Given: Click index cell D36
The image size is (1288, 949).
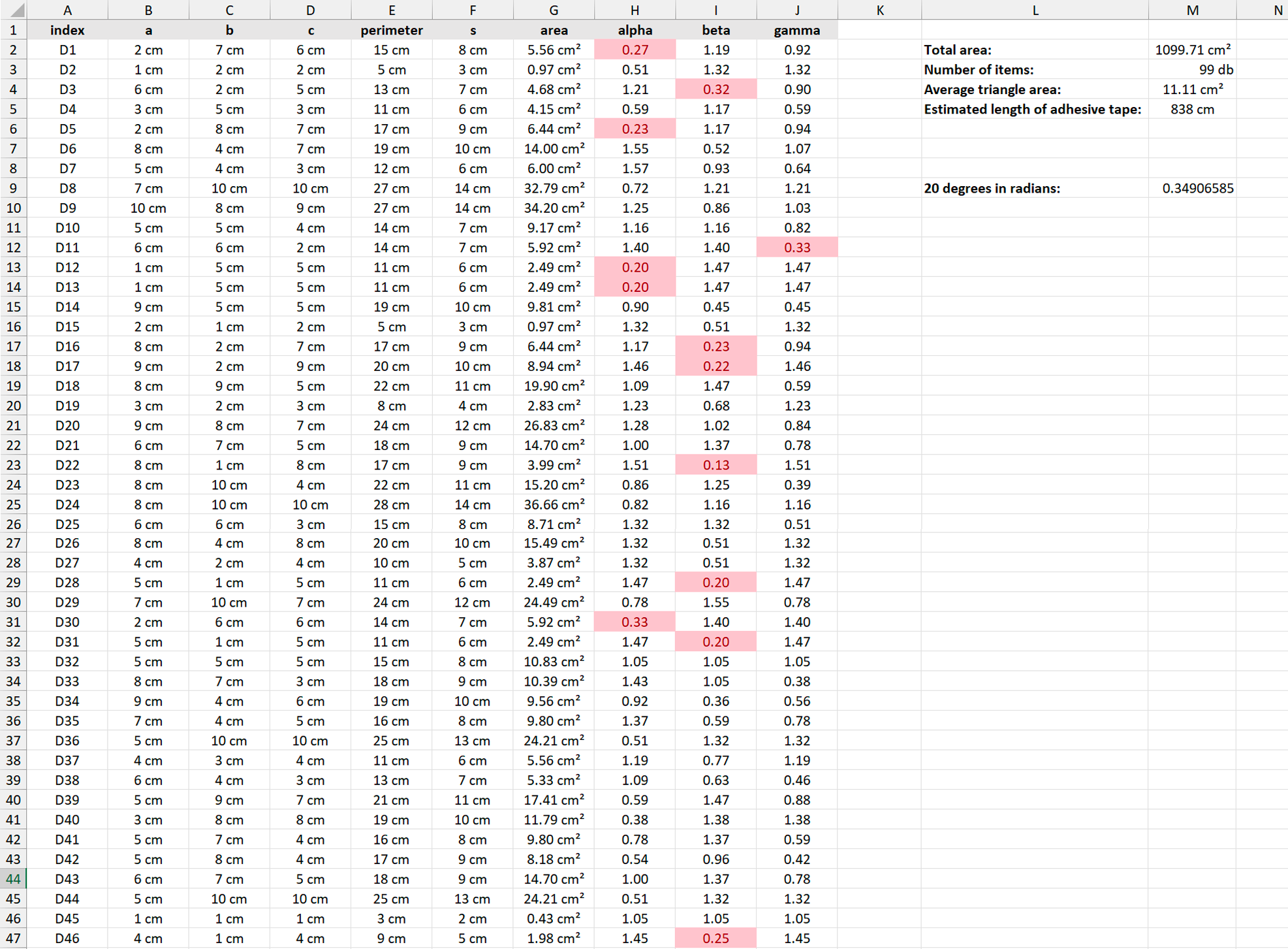Looking at the screenshot, I should click(x=67, y=741).
